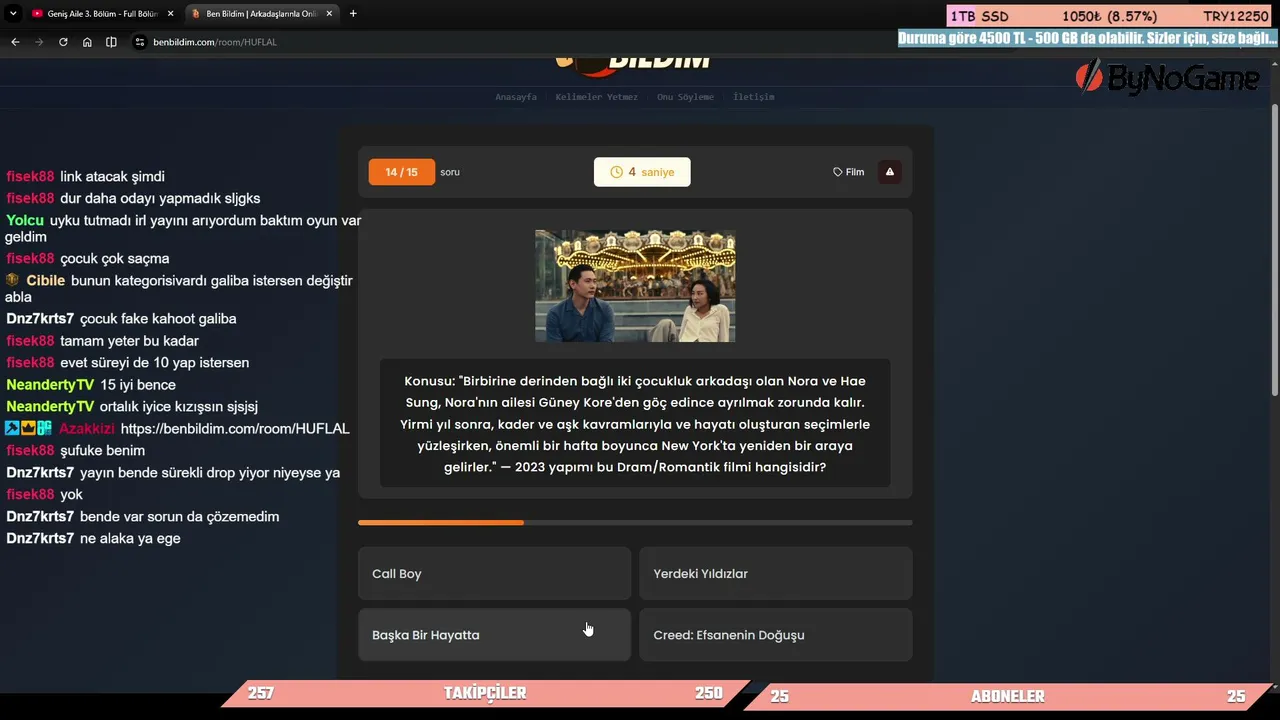Toggle the split view sidebar icon
The image size is (1280, 720).
(x=111, y=42)
